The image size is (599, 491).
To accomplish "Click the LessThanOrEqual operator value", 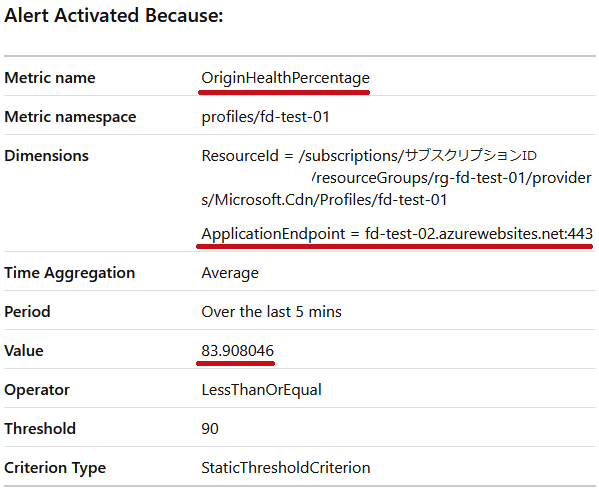I will (261, 390).
